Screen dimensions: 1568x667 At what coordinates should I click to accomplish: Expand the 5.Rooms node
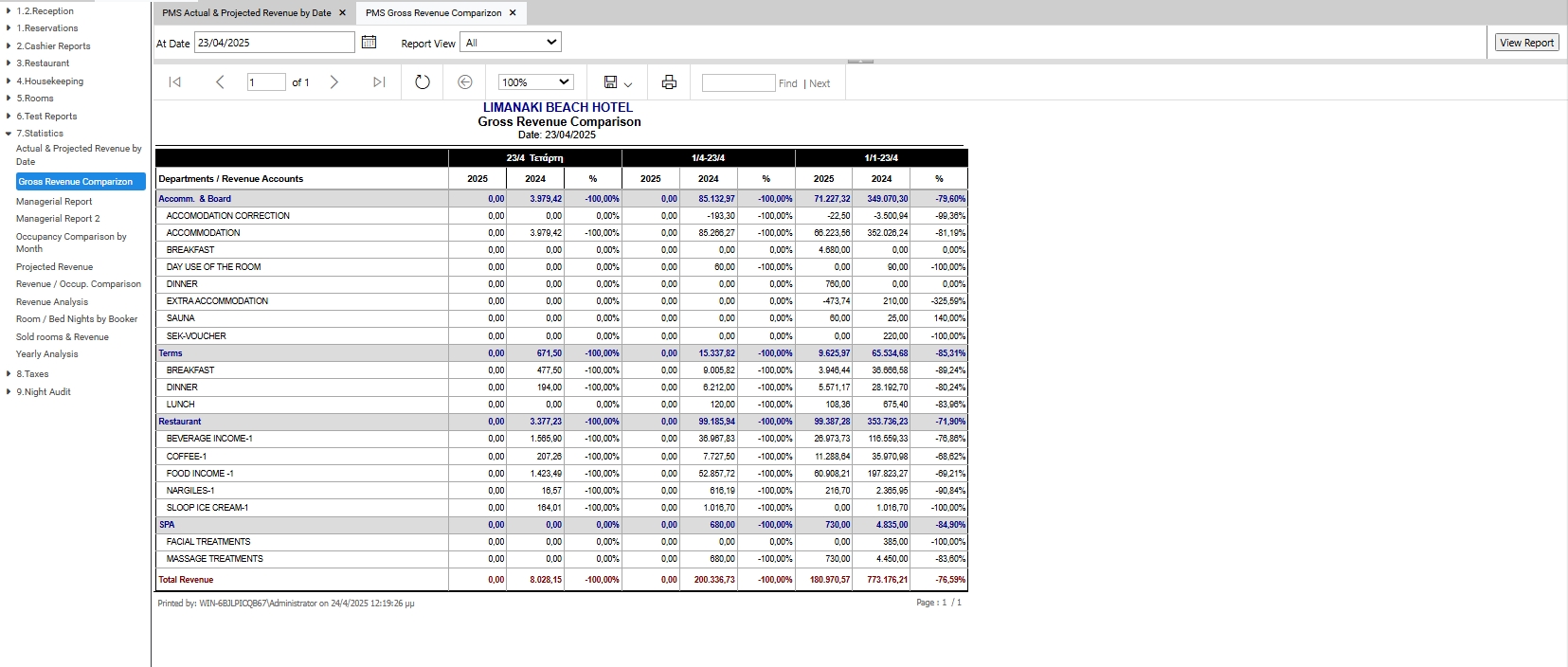pos(9,98)
